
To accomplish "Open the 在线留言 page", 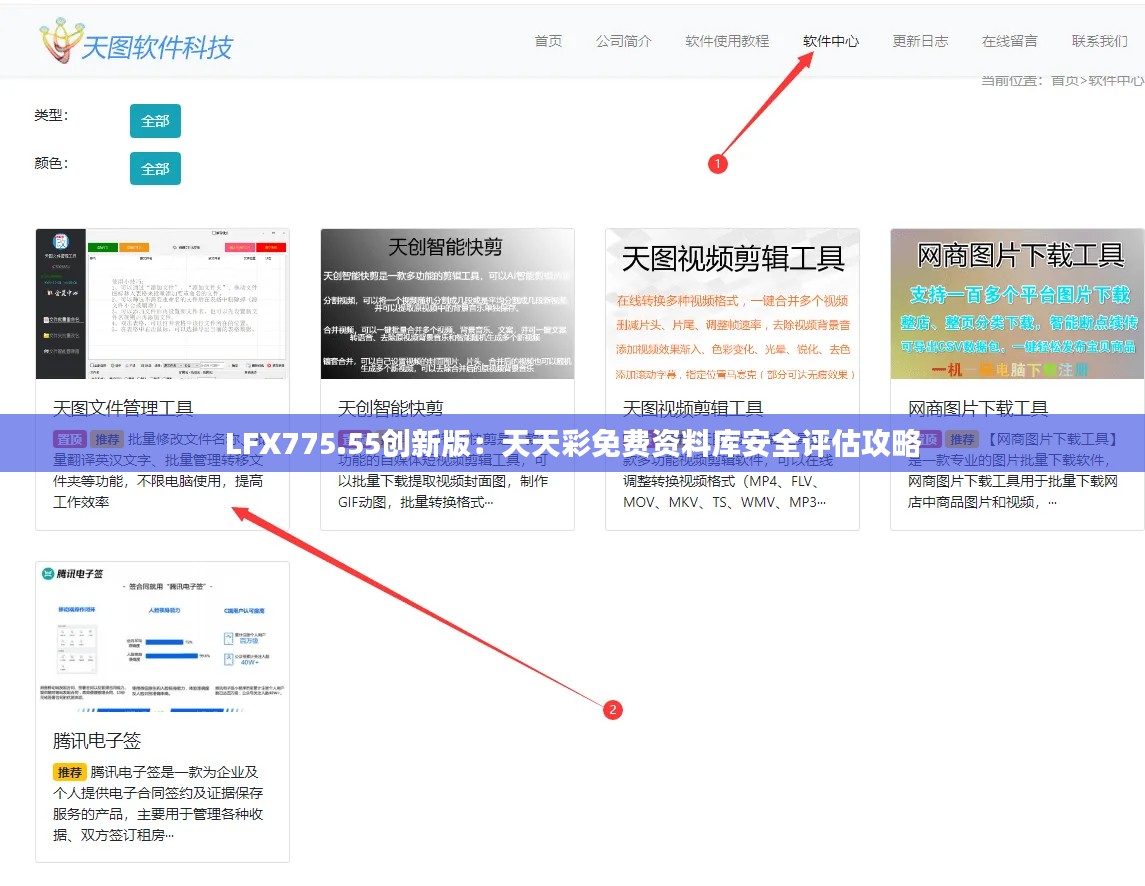I will coord(1010,41).
